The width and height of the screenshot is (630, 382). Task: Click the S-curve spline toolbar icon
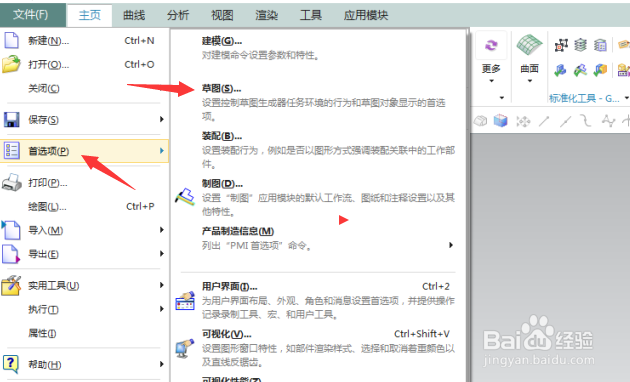(x=585, y=120)
